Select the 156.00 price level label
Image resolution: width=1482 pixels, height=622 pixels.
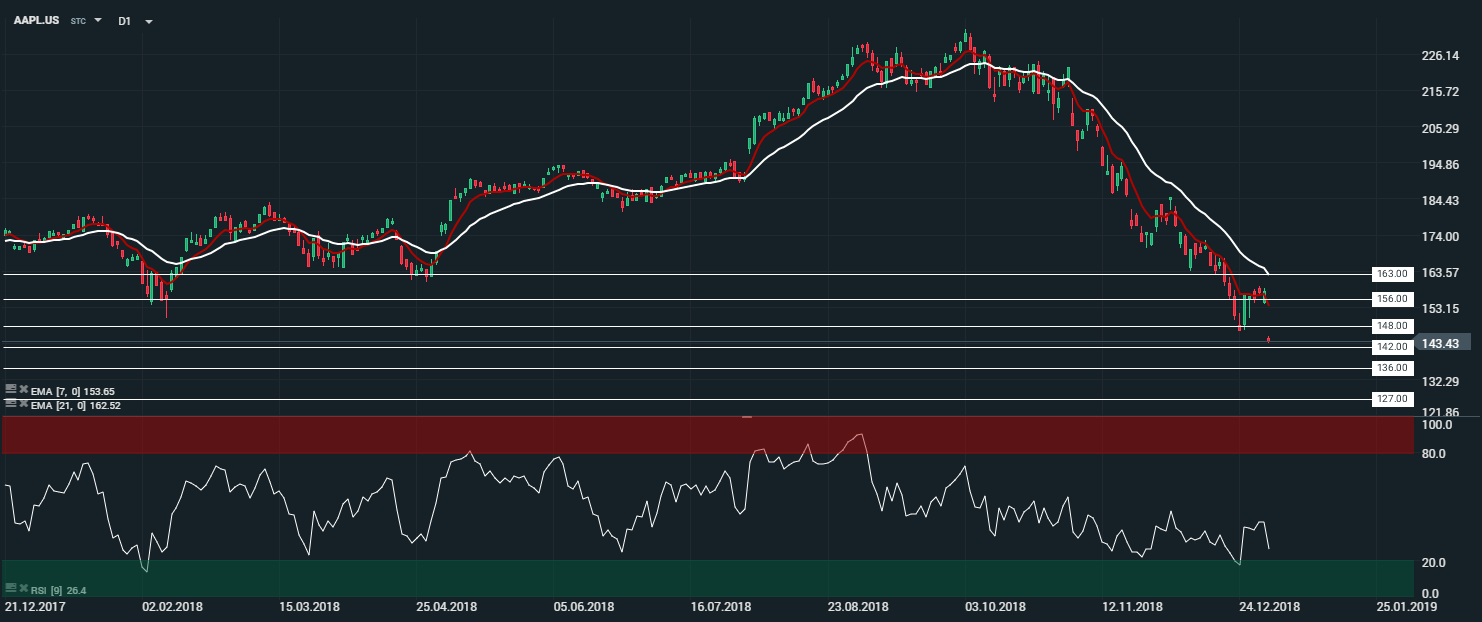click(x=1393, y=299)
